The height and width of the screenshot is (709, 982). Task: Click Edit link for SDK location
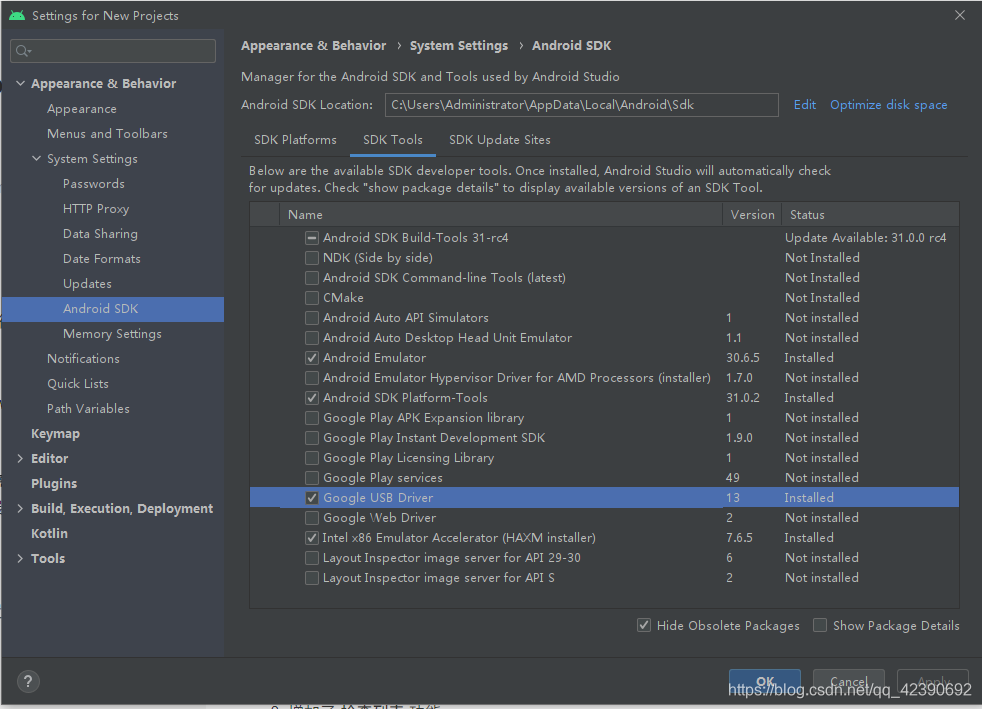pos(805,105)
